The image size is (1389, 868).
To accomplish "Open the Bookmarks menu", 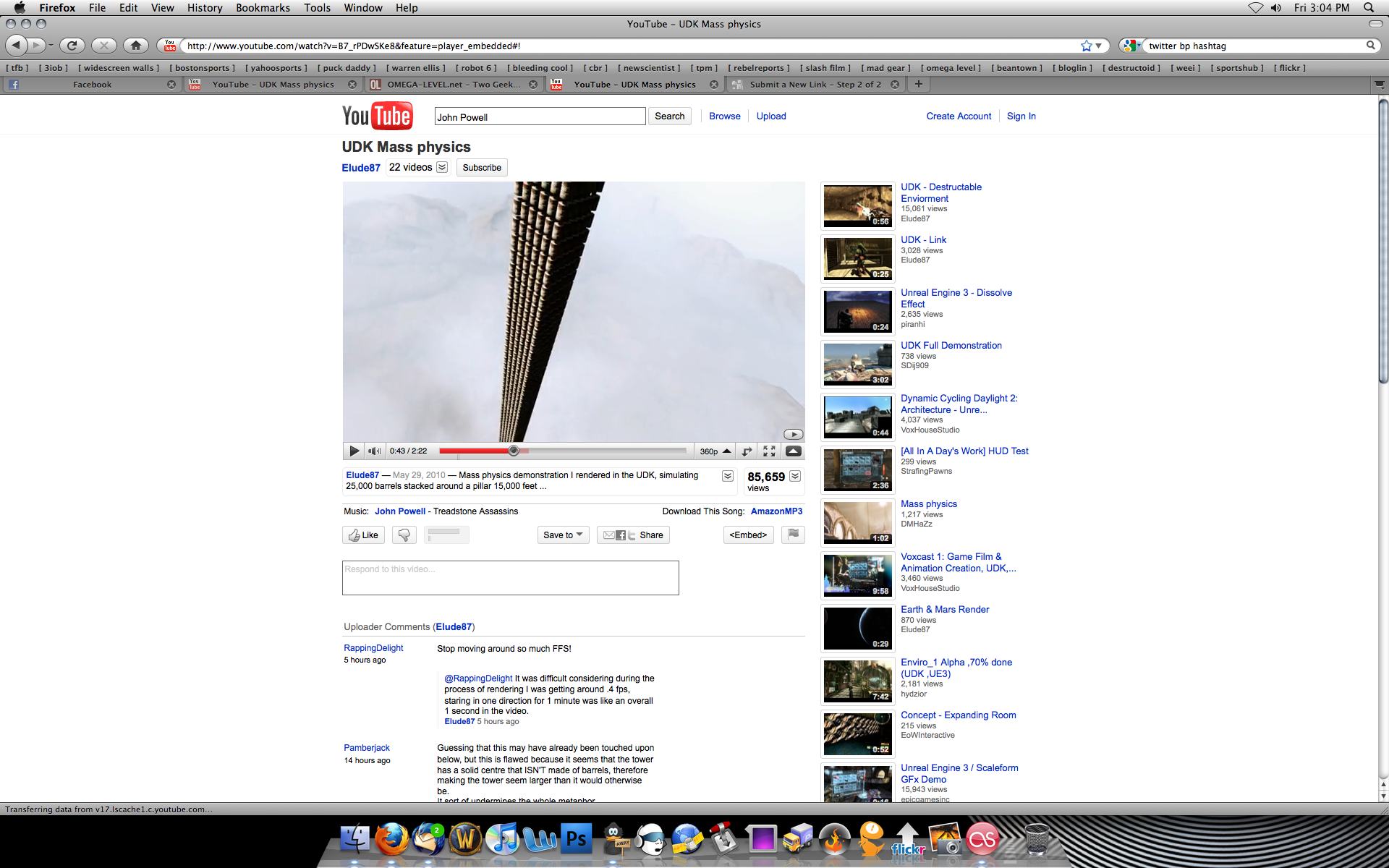I will [263, 8].
